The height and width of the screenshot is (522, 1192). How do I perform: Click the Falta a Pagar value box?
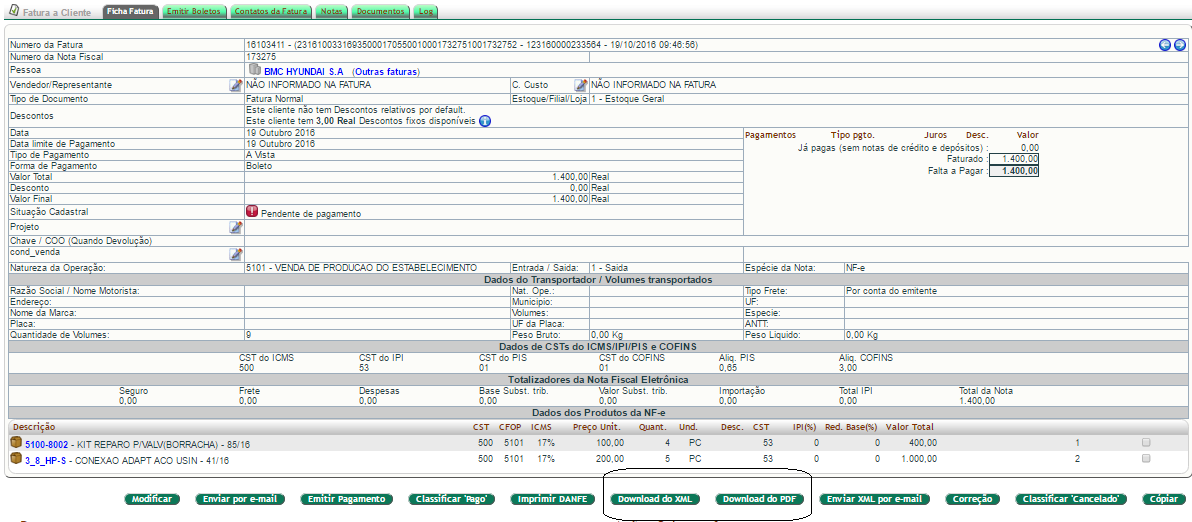coord(1014,171)
